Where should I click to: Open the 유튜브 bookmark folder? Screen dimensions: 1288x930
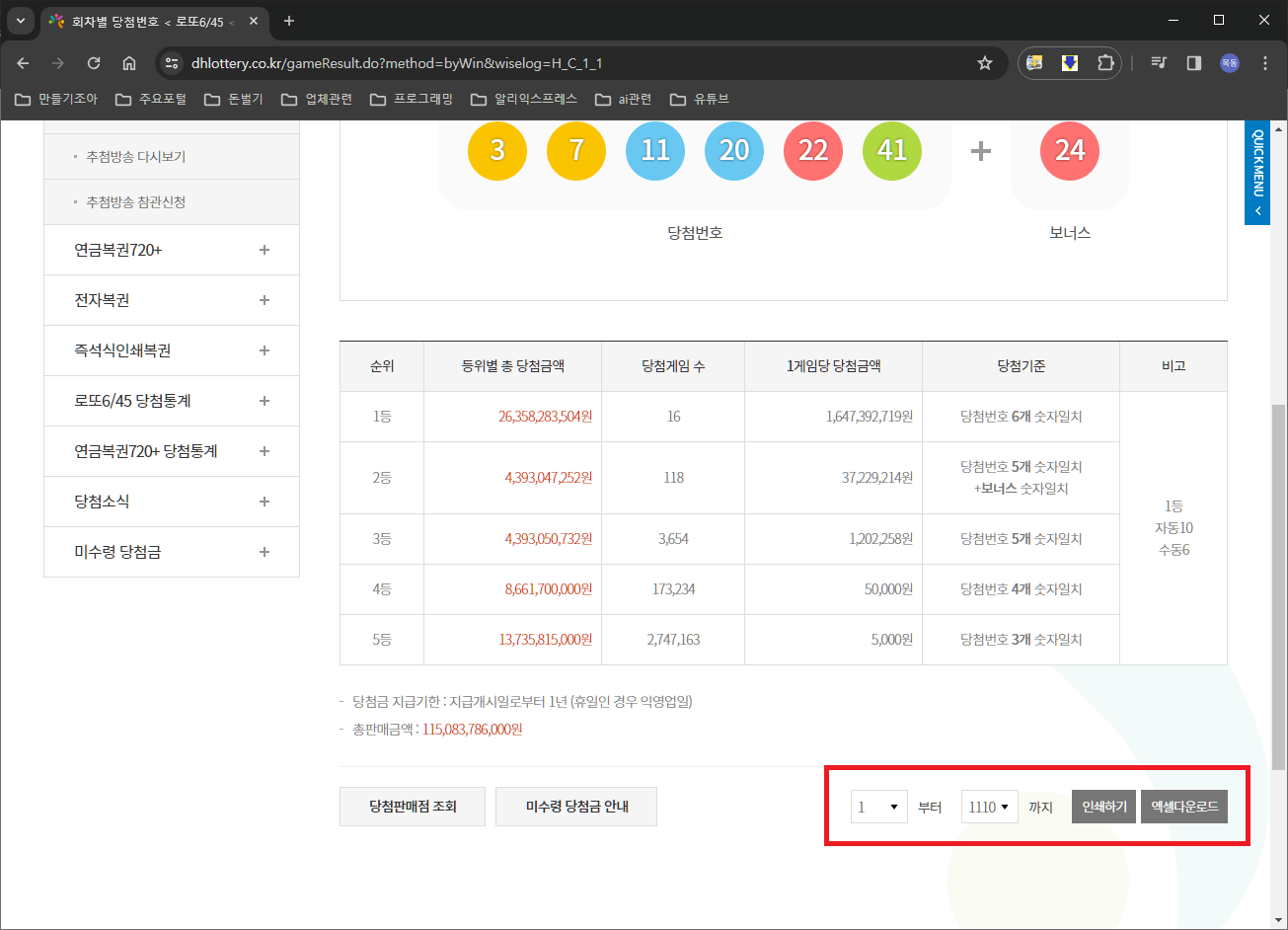tap(699, 99)
